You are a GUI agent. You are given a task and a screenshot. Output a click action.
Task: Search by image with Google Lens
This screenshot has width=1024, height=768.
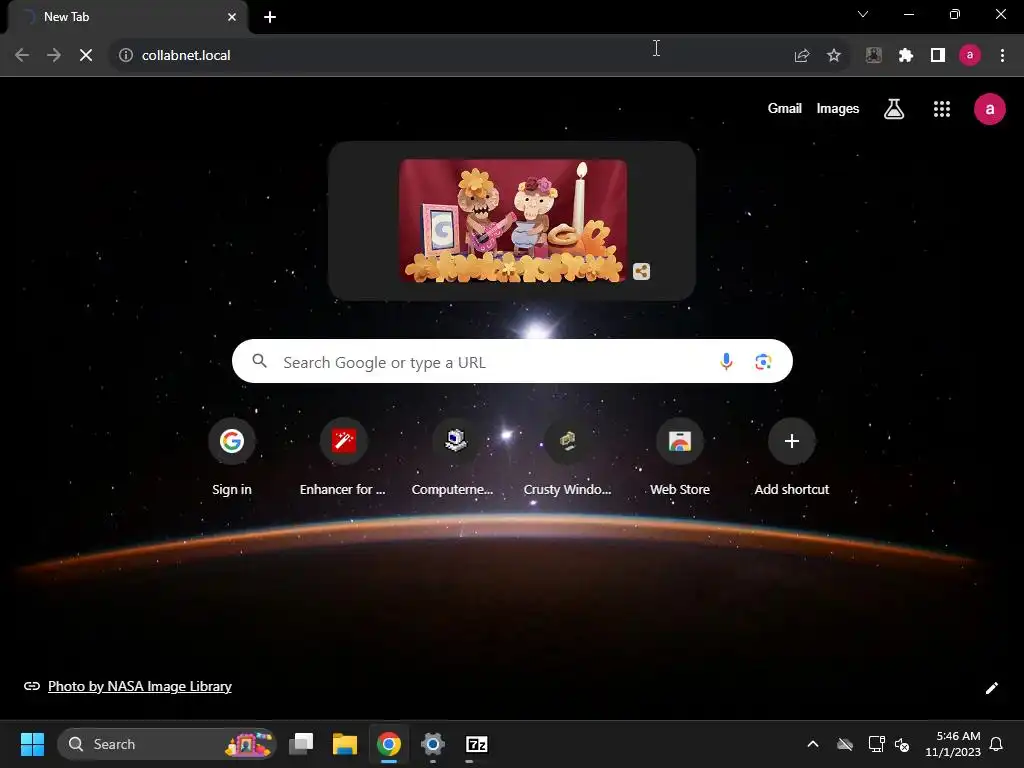pos(763,361)
